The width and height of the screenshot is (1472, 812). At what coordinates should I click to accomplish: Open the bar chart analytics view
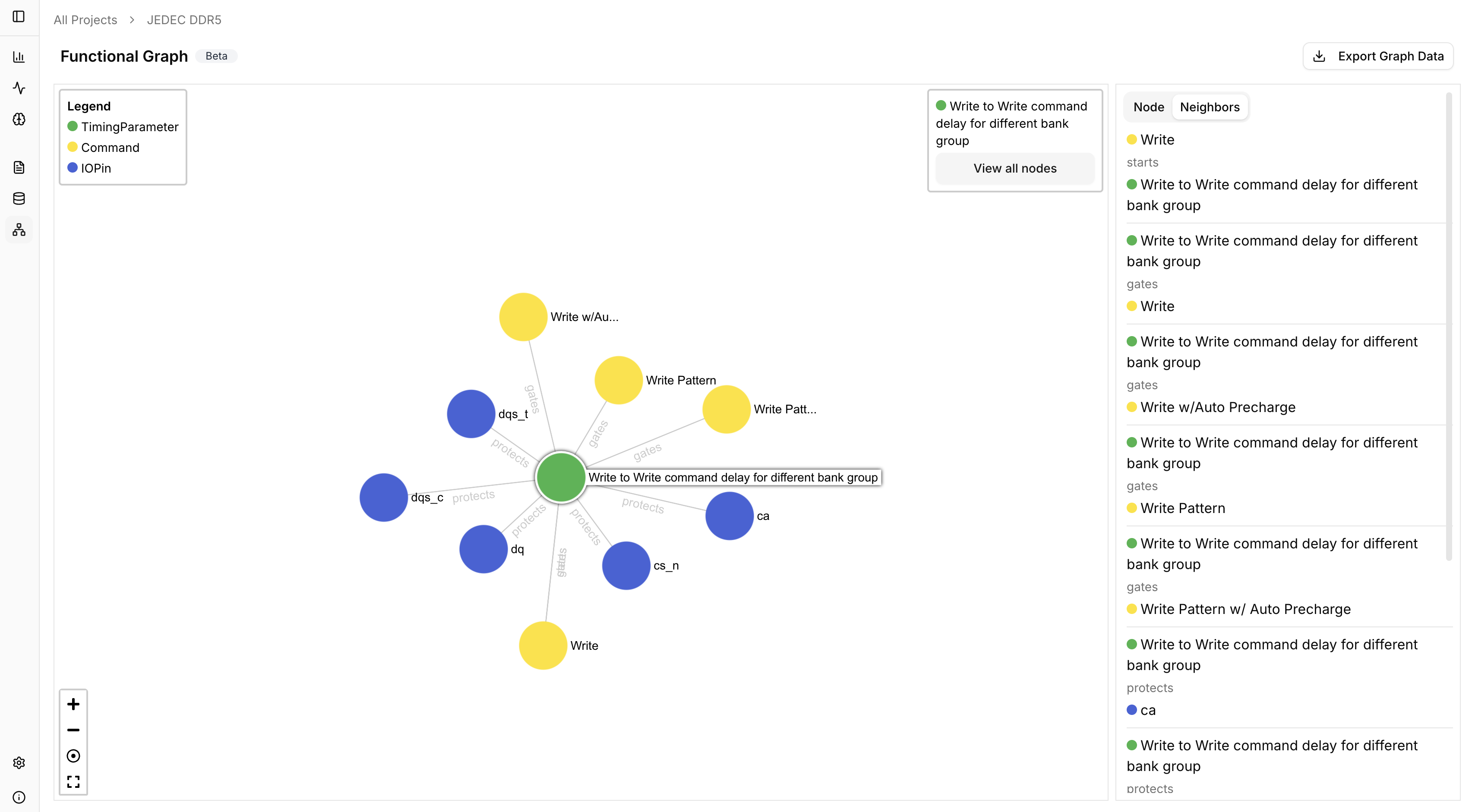coord(19,57)
